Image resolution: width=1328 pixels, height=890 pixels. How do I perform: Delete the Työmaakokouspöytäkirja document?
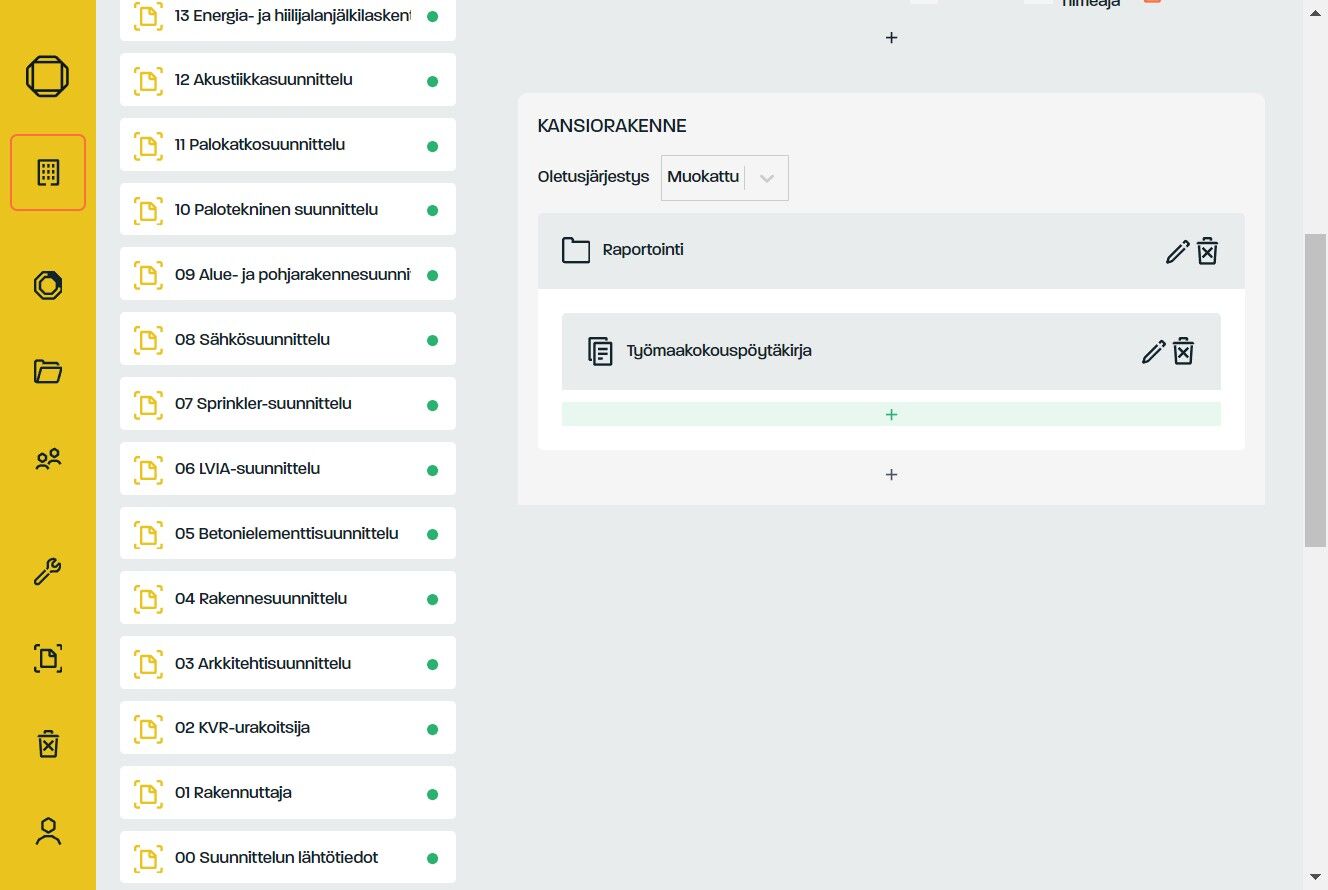pyautogui.click(x=1184, y=351)
